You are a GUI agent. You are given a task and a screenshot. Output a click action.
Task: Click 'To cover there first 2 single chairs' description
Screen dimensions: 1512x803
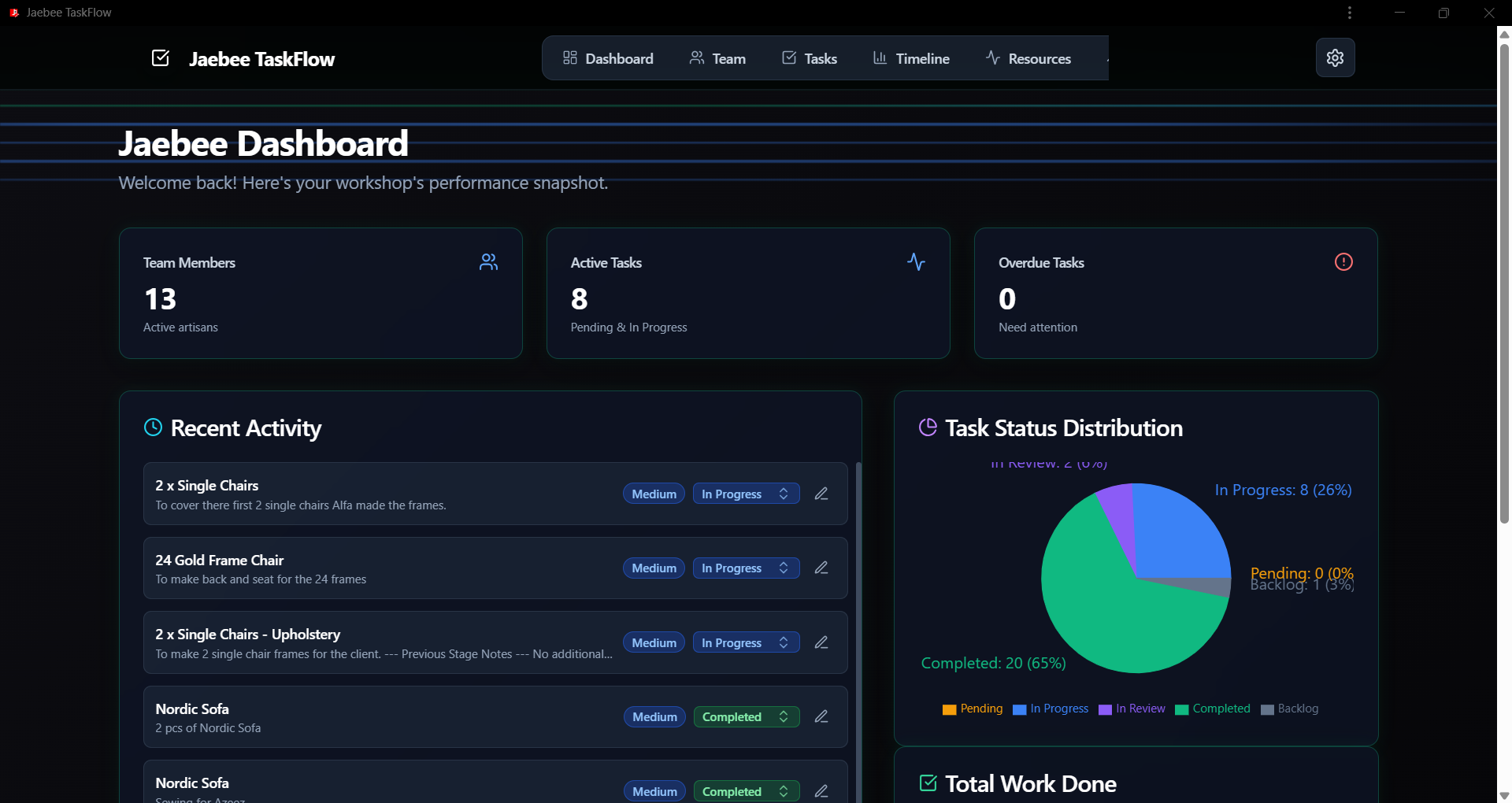point(301,505)
